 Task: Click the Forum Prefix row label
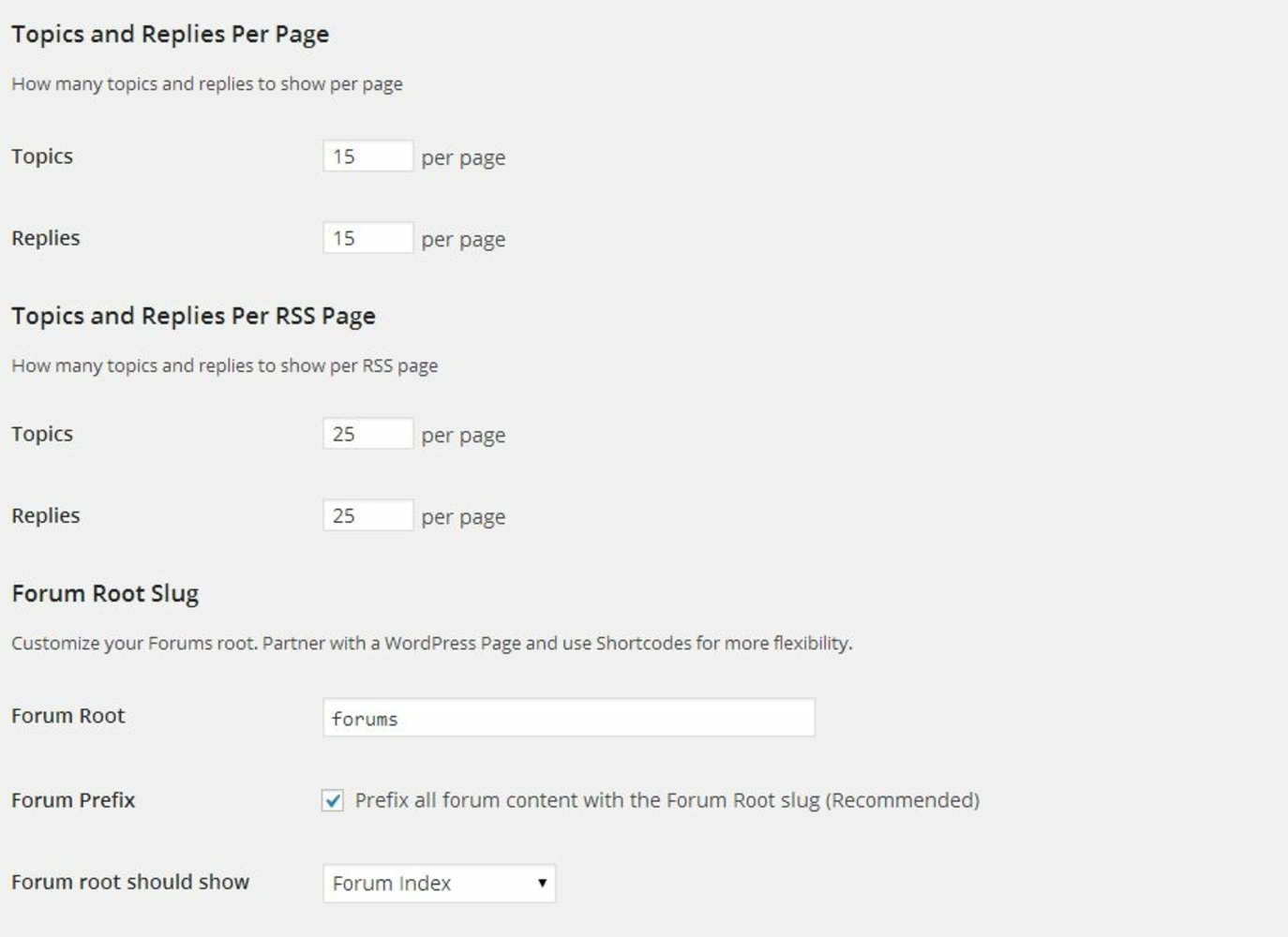73,800
